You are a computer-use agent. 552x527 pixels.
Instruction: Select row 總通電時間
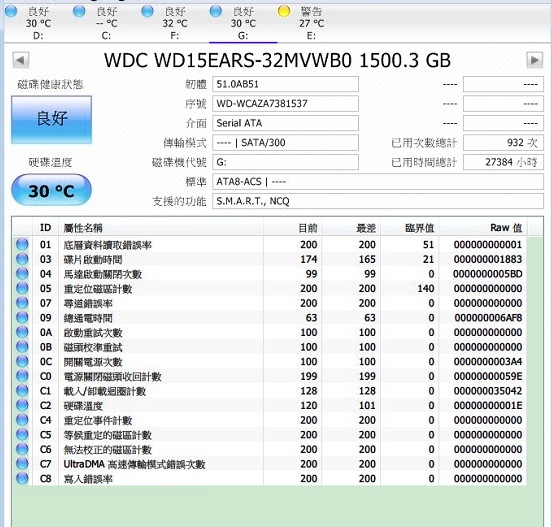(x=269, y=318)
